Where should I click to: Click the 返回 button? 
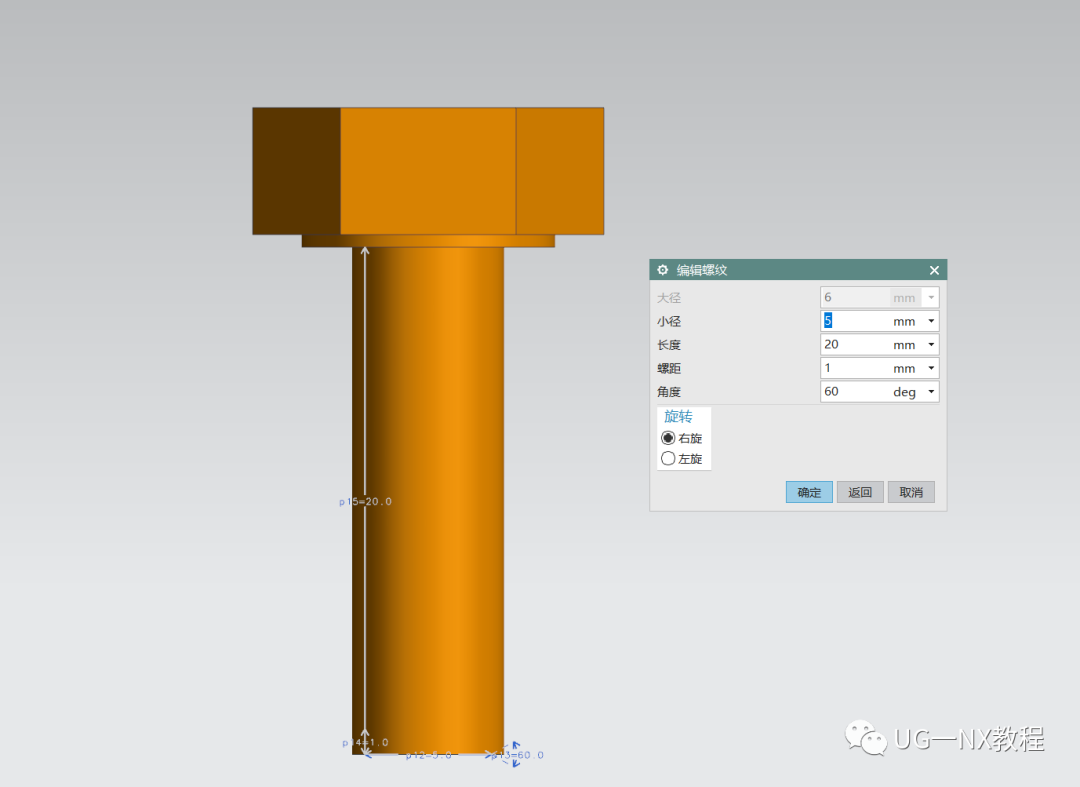pyautogui.click(x=860, y=492)
